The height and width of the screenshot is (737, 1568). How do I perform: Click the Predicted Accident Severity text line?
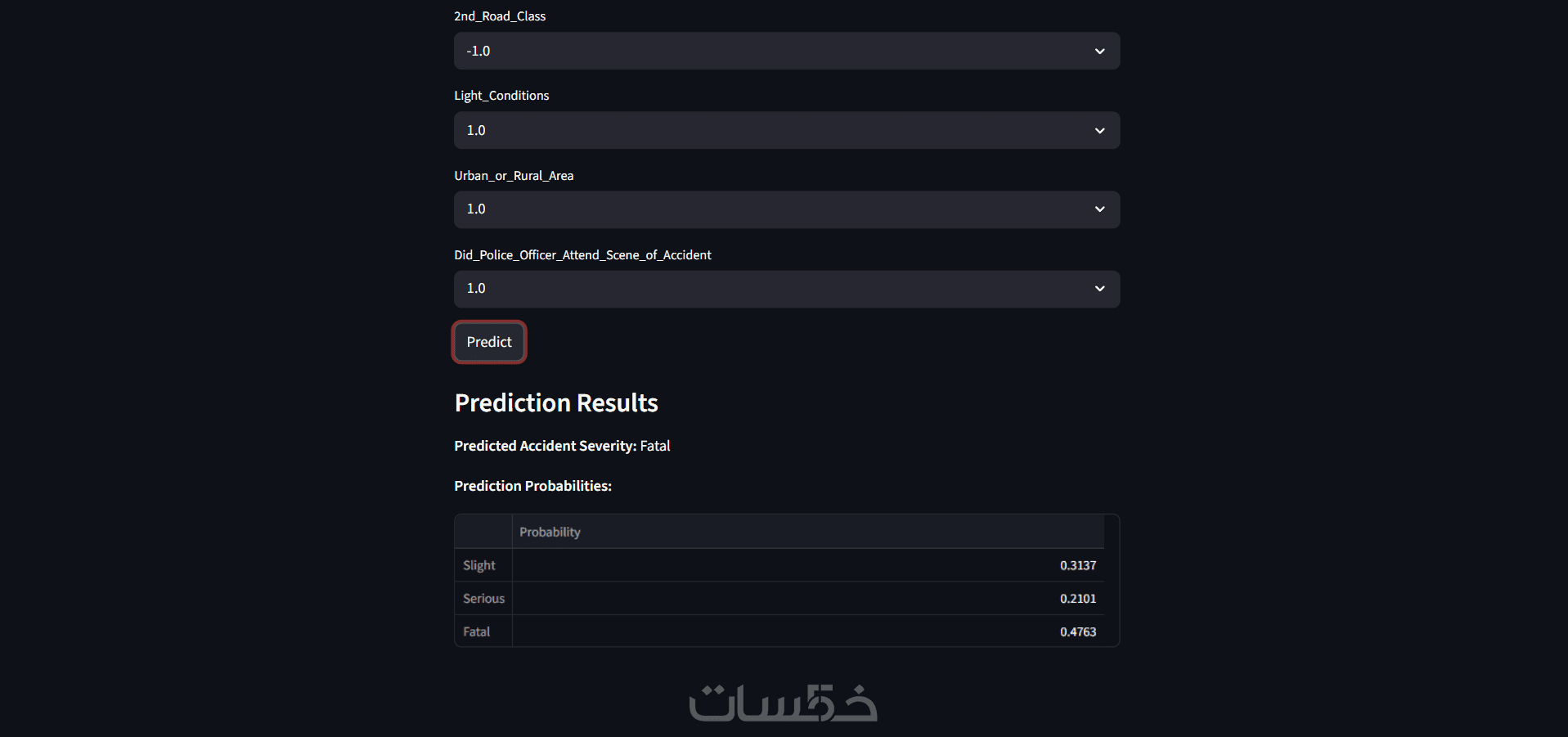(562, 446)
